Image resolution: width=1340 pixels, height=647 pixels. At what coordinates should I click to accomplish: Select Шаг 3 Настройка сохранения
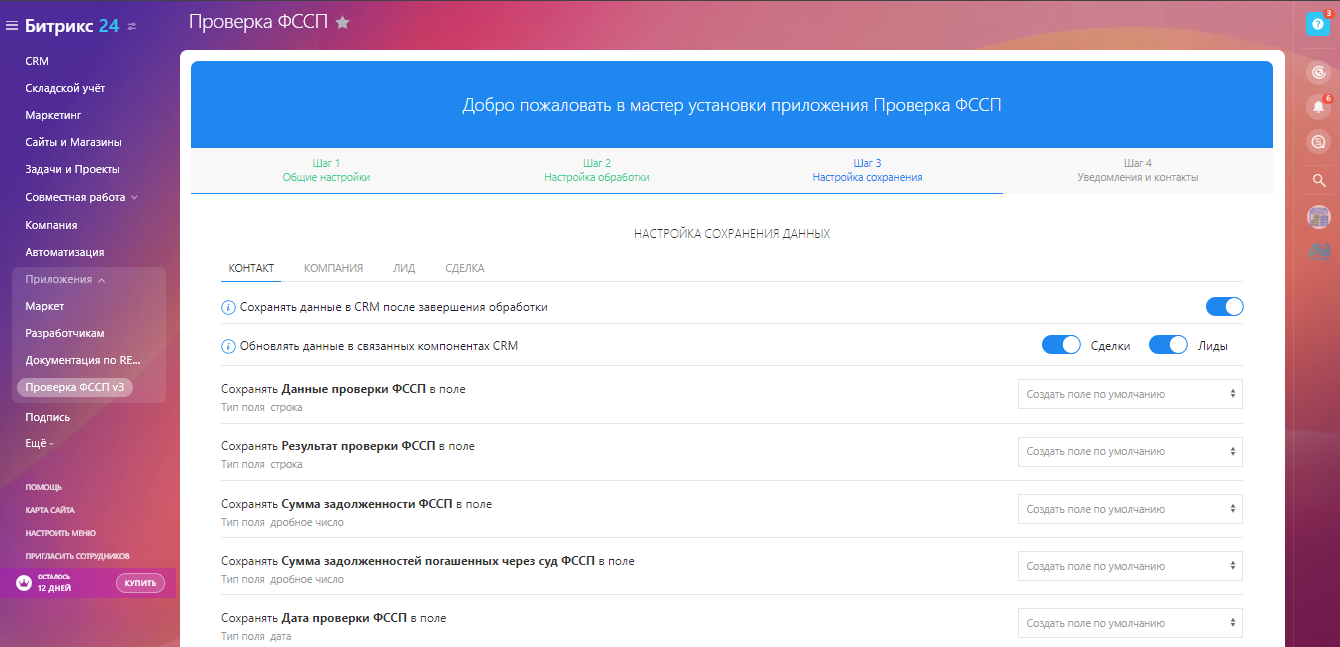pyautogui.click(x=867, y=170)
